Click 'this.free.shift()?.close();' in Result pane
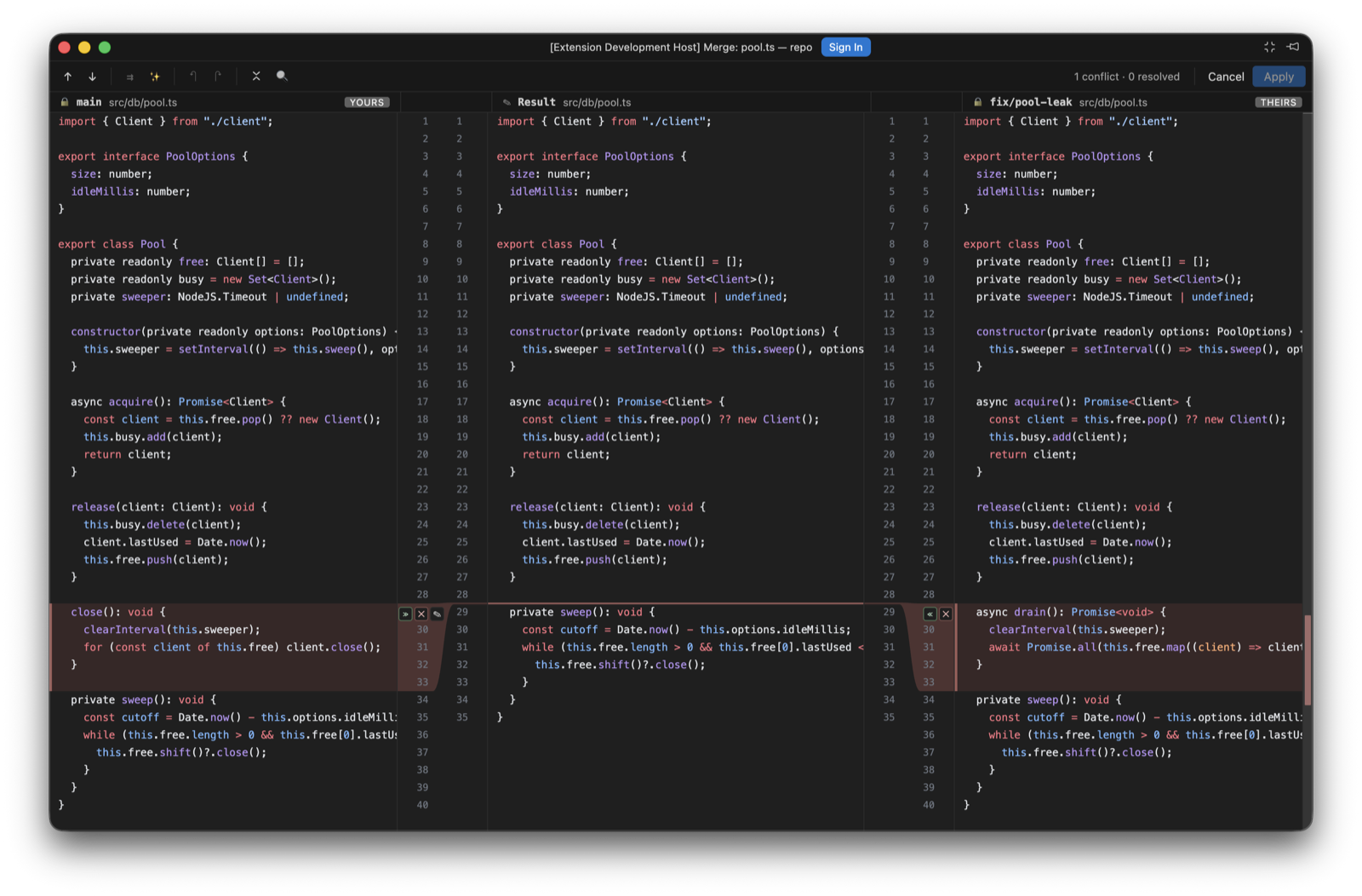Screen dimensions: 1362x896 pos(620,665)
